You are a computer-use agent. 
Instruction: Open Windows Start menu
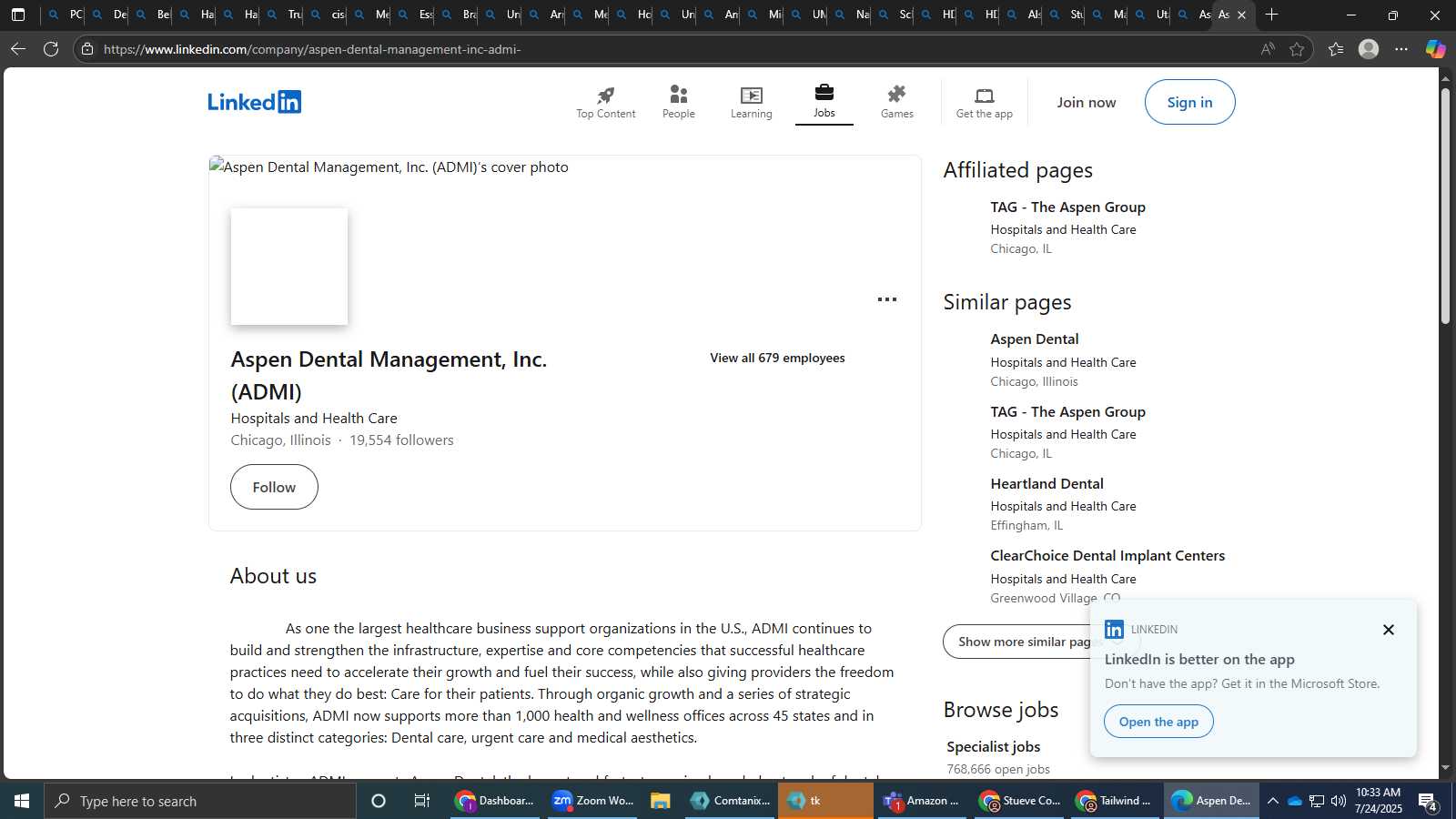click(x=22, y=801)
